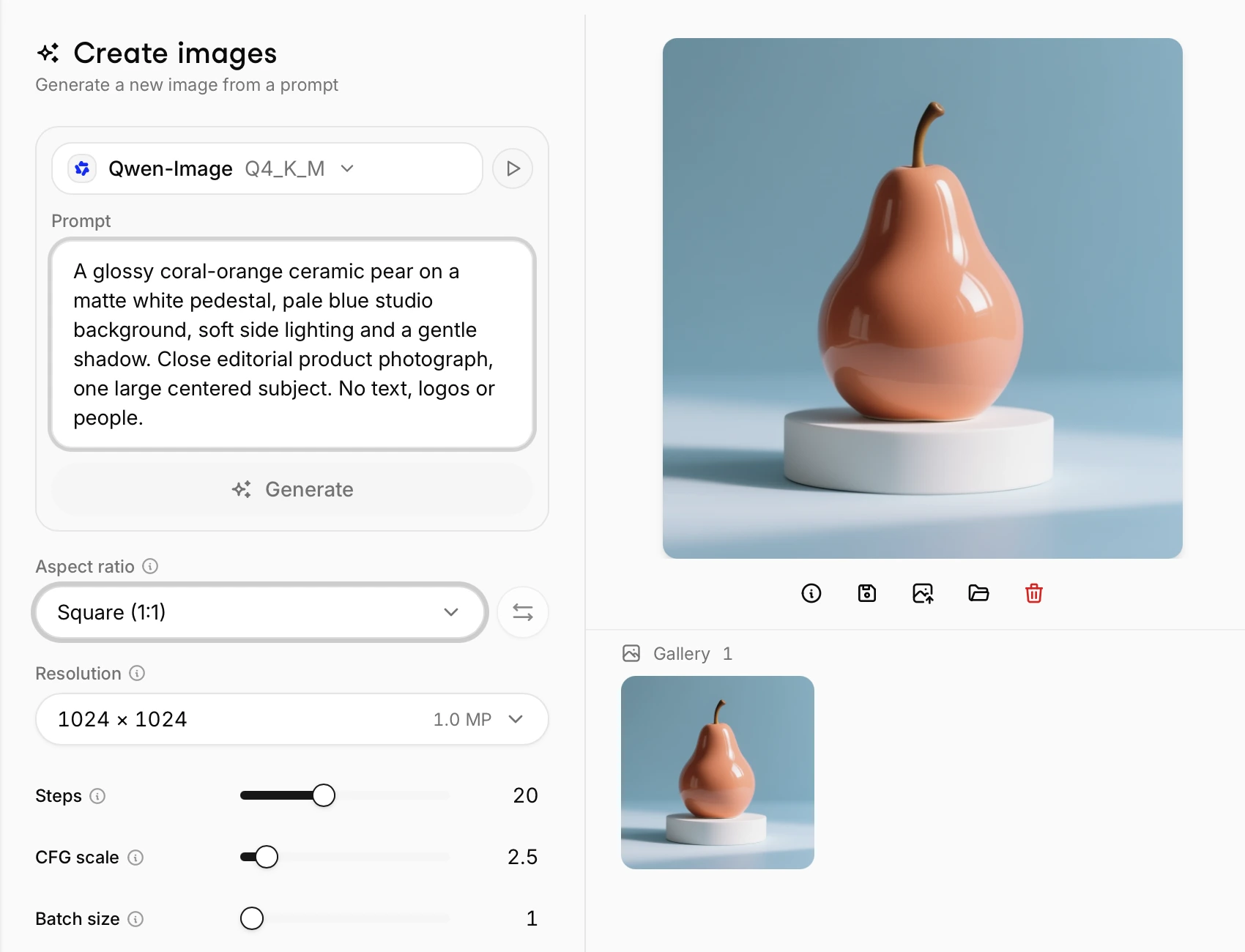Expand the 1024 × 1024 resolution dropdown
Image resolution: width=1245 pixels, height=952 pixels.
tap(292, 719)
